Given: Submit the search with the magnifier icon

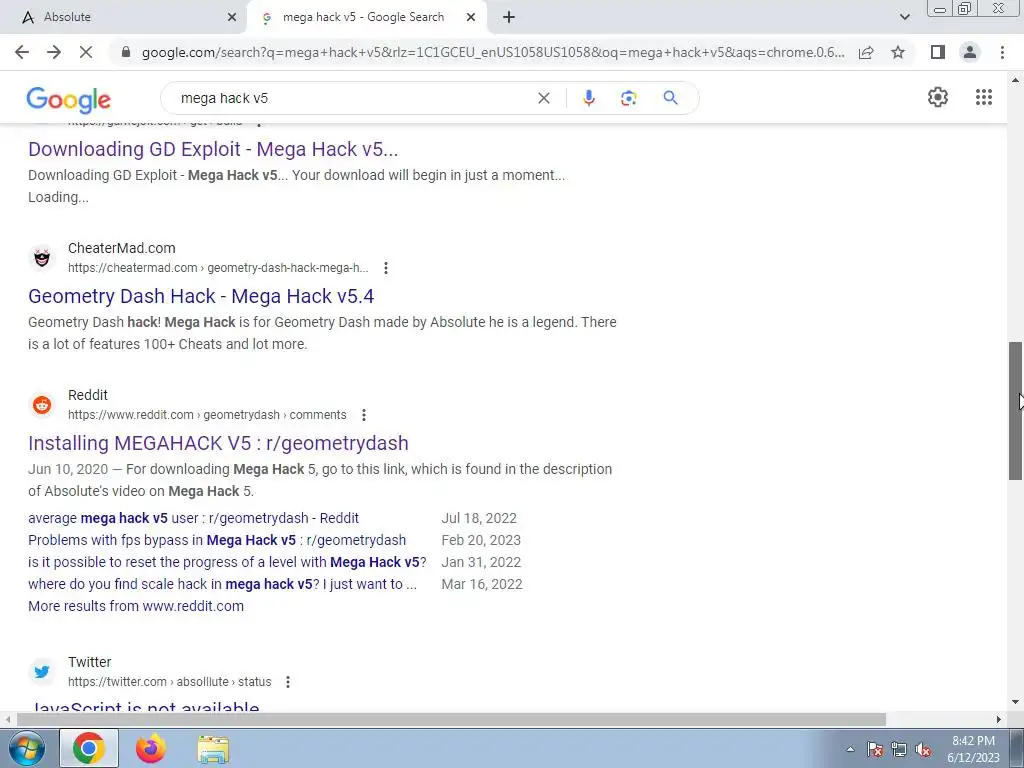Looking at the screenshot, I should tap(670, 98).
